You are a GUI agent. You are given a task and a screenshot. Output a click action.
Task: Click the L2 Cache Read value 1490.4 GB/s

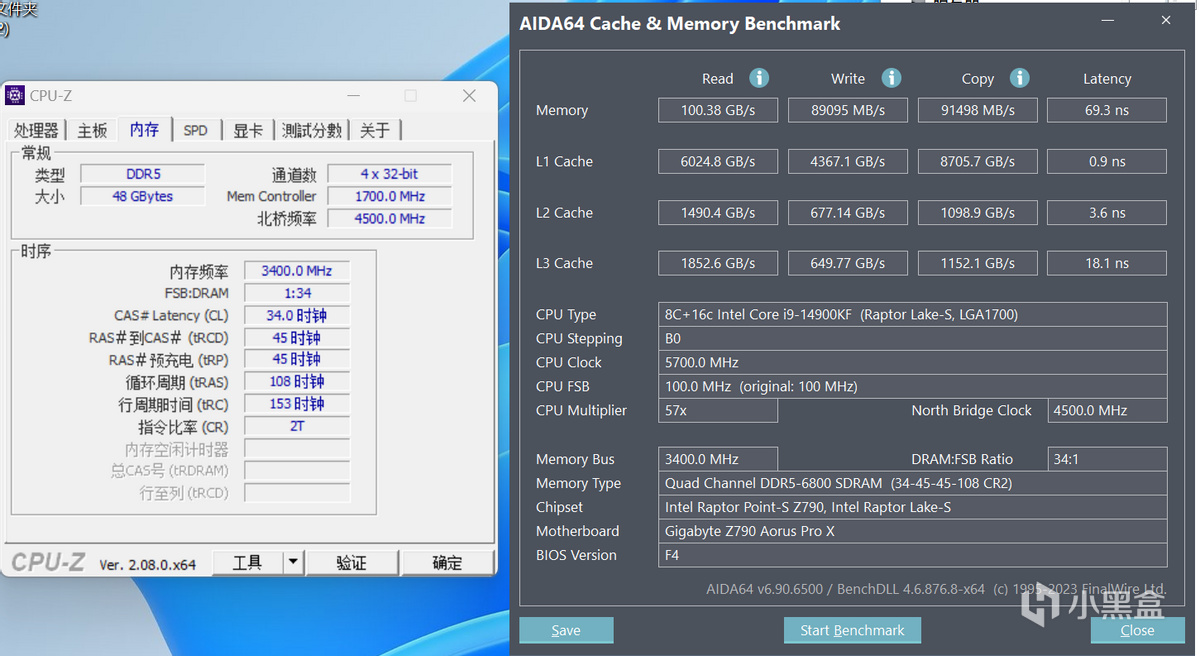718,212
